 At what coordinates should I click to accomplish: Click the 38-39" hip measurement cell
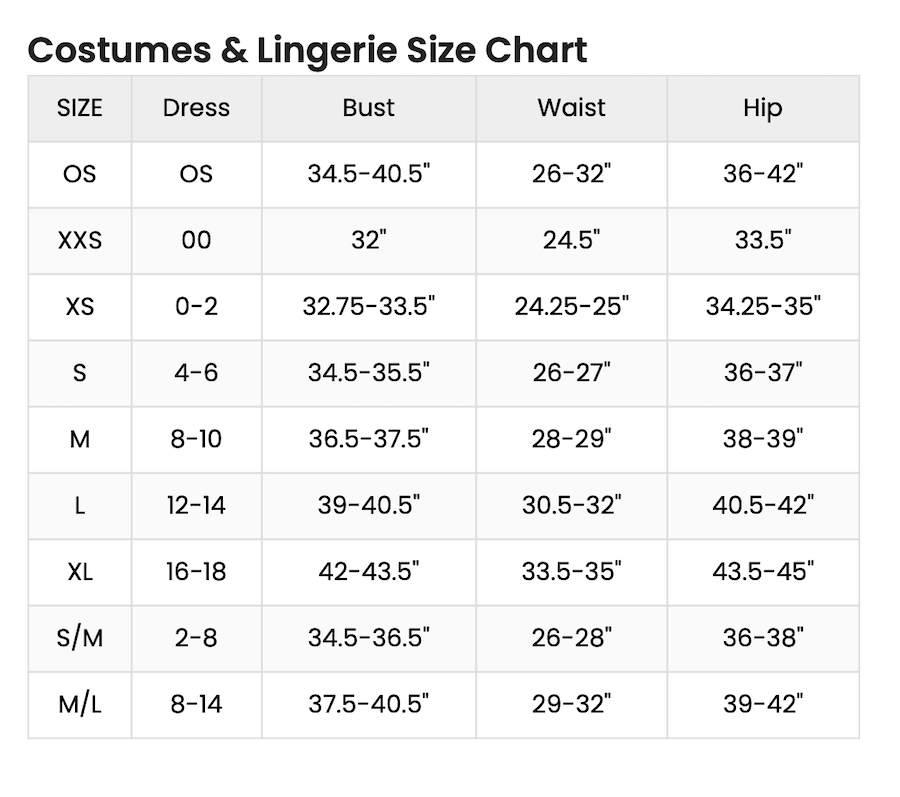(x=762, y=438)
